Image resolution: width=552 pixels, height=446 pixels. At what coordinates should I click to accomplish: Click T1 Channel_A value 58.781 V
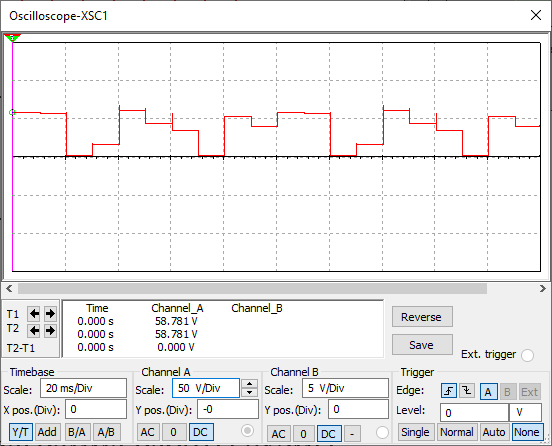pyautogui.click(x=176, y=321)
